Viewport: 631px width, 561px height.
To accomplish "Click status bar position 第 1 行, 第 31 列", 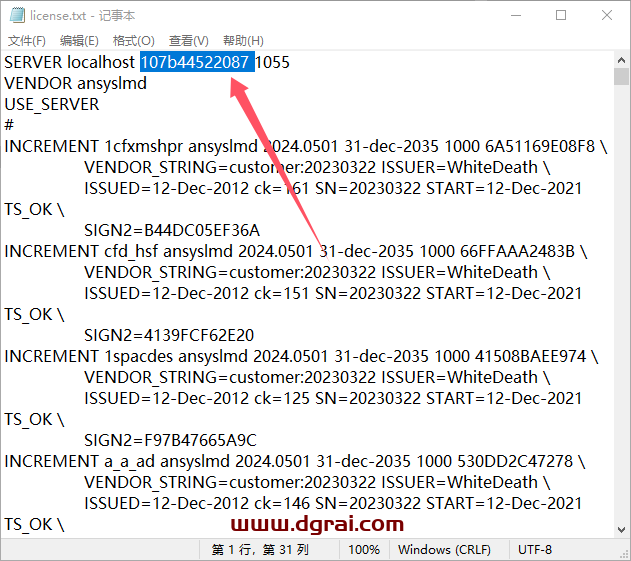I will click(260, 550).
